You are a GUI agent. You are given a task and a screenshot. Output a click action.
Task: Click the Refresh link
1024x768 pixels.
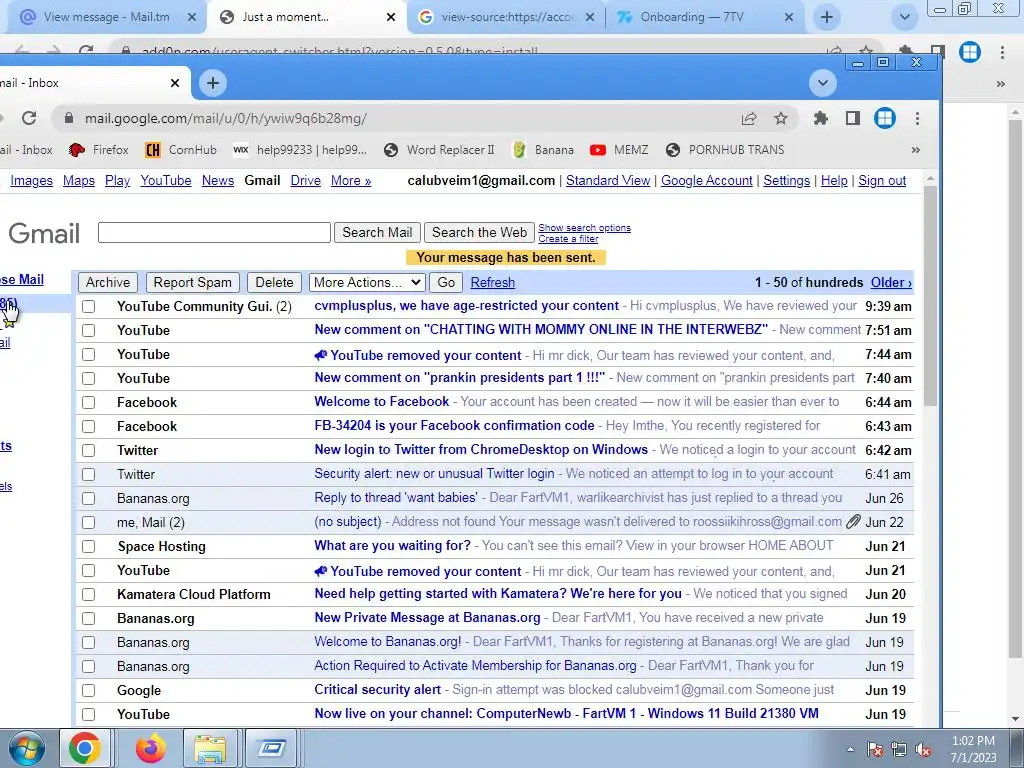click(492, 282)
